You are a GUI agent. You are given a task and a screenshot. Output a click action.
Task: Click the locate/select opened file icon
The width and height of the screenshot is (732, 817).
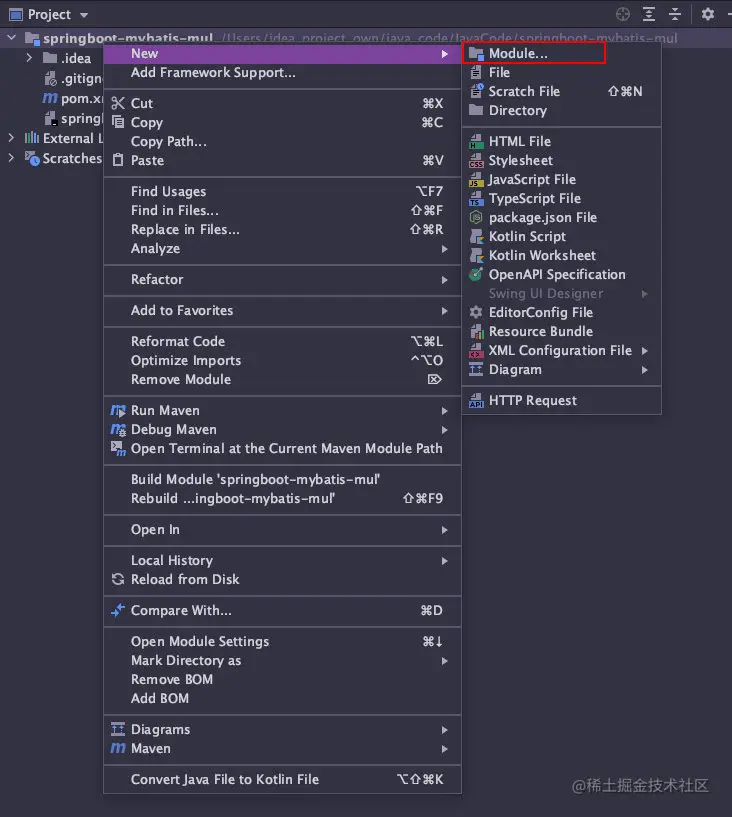623,14
